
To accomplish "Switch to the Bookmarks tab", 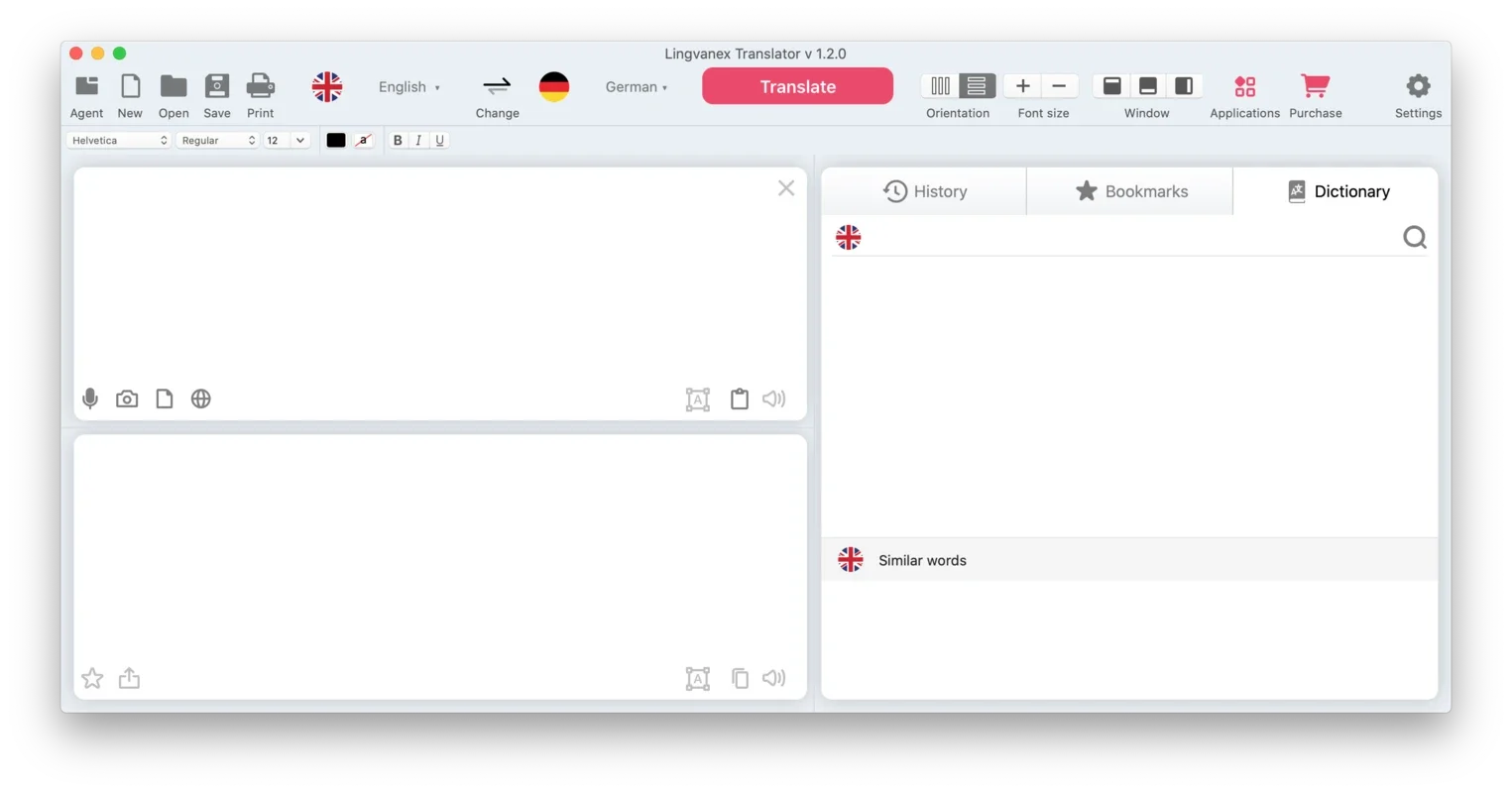I will coord(1130,191).
